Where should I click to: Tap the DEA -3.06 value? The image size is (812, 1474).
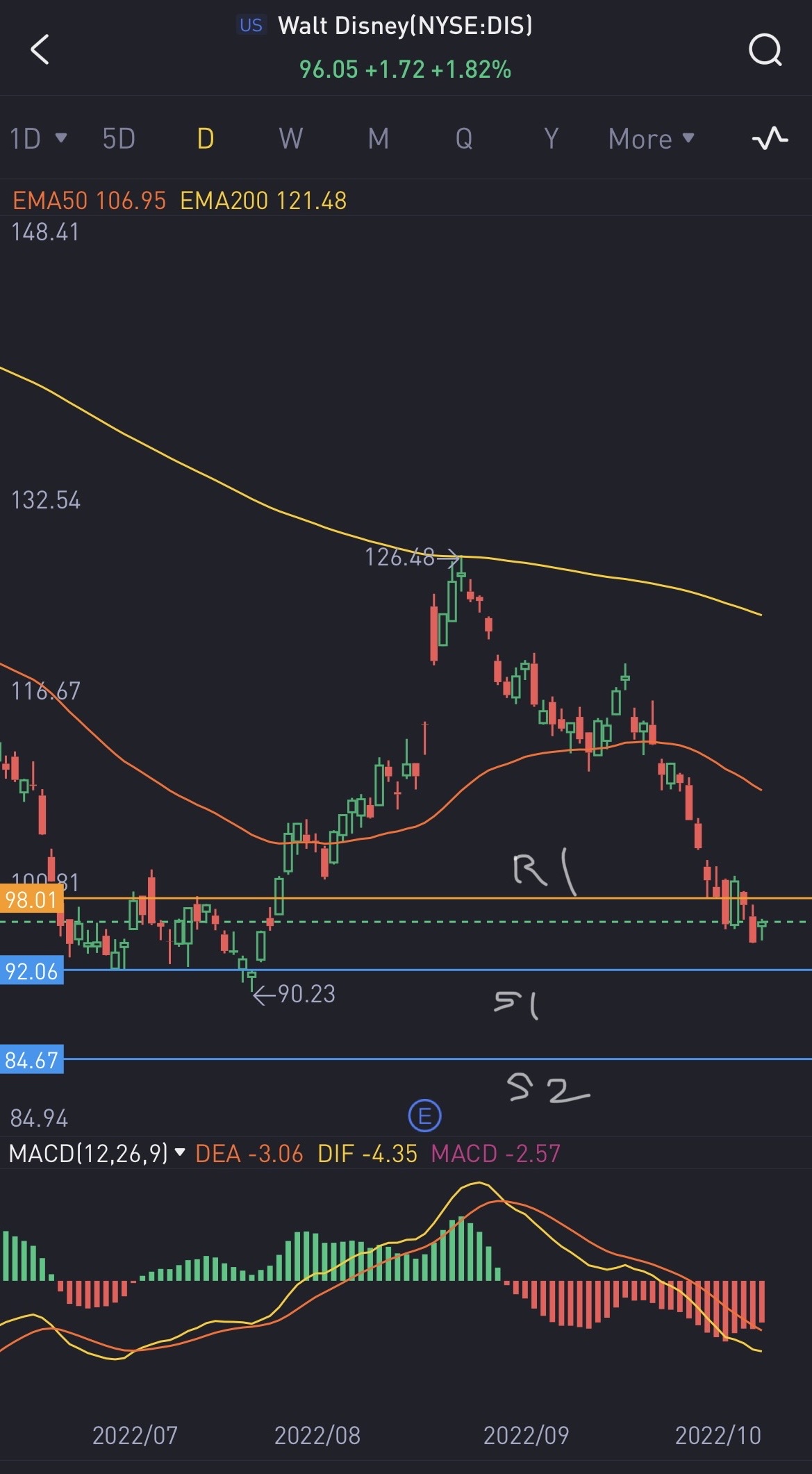(x=249, y=1154)
